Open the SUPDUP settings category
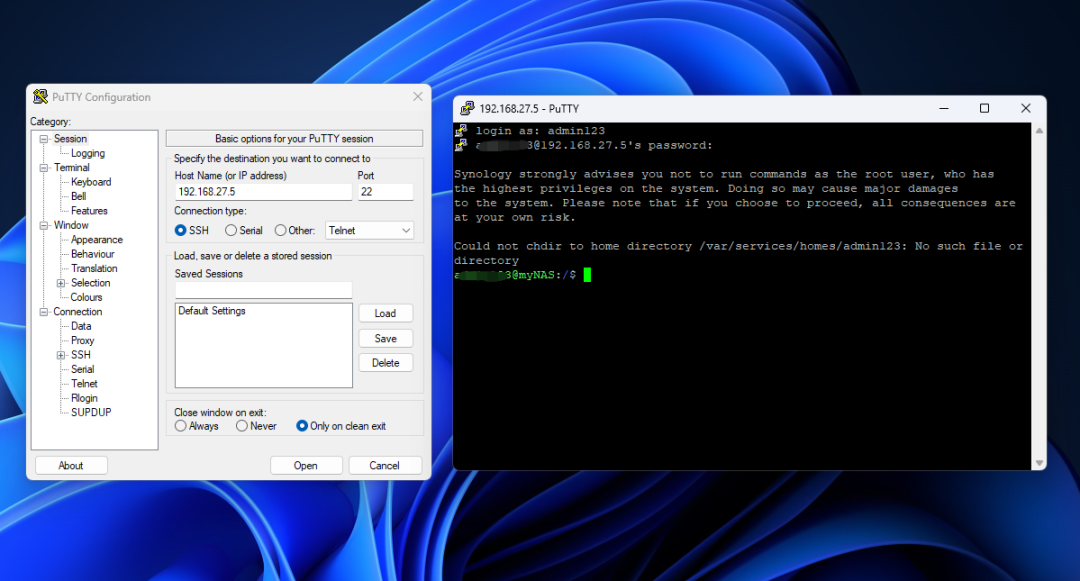The height and width of the screenshot is (581, 1080). [91, 413]
